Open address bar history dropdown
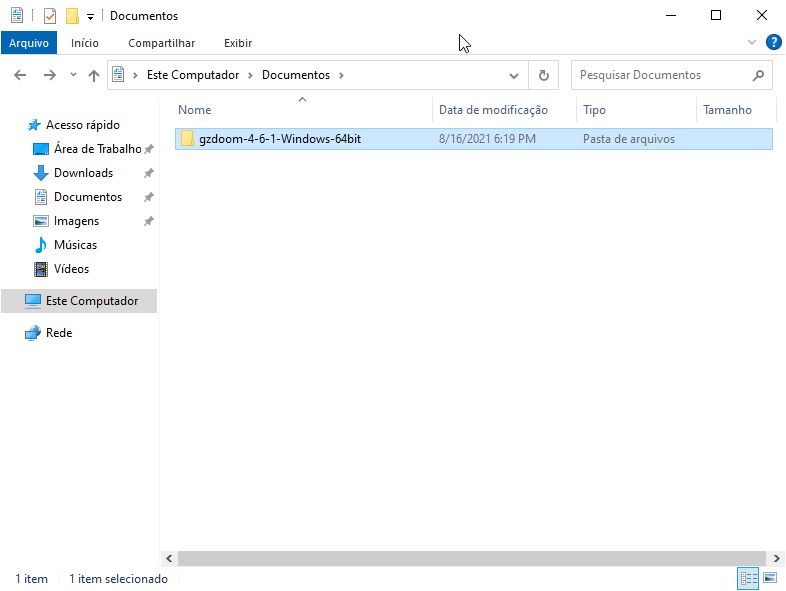This screenshot has height=591, width=786. (x=514, y=76)
